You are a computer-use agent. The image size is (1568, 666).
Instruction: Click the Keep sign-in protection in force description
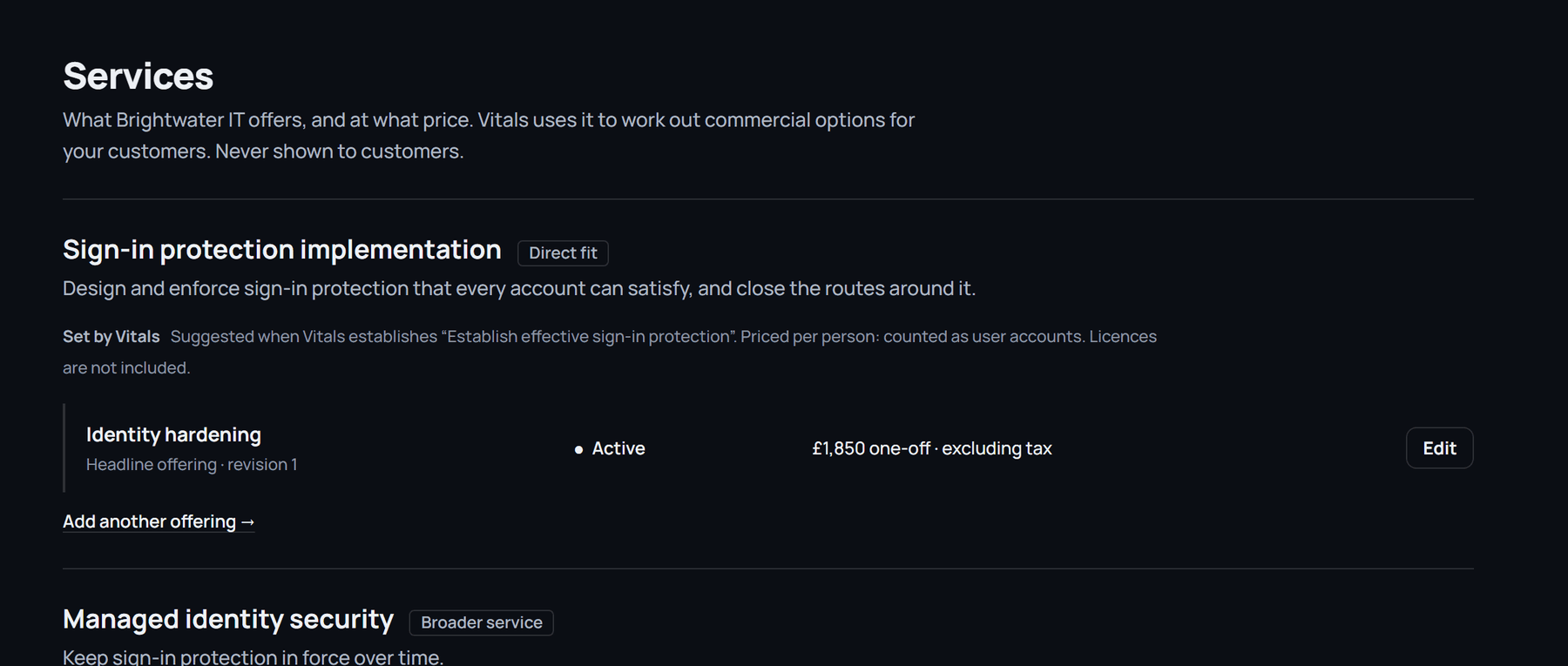tap(253, 657)
